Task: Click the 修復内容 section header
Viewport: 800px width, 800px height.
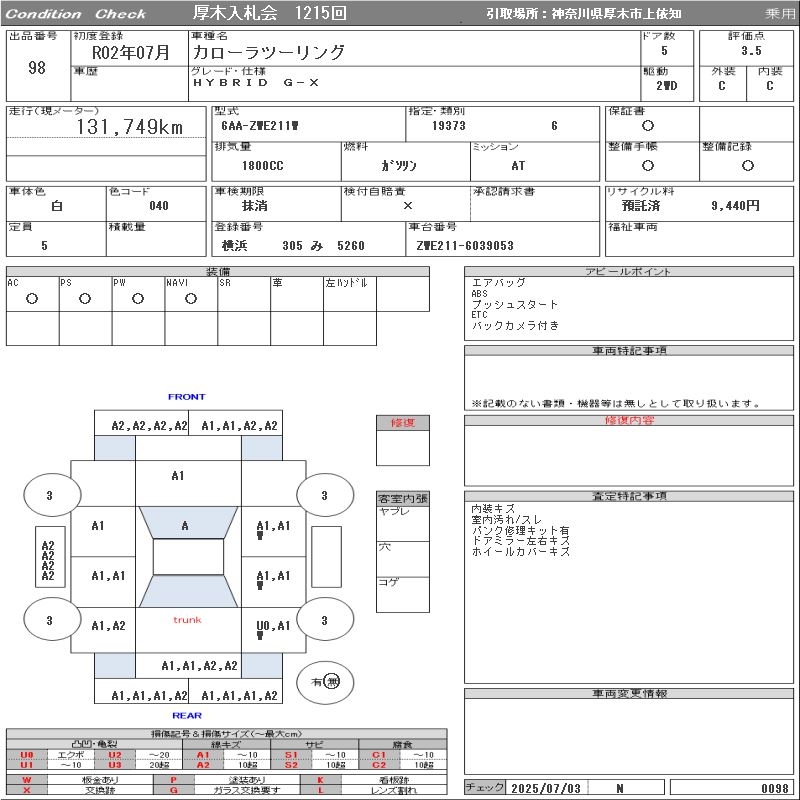Action: click(x=630, y=421)
